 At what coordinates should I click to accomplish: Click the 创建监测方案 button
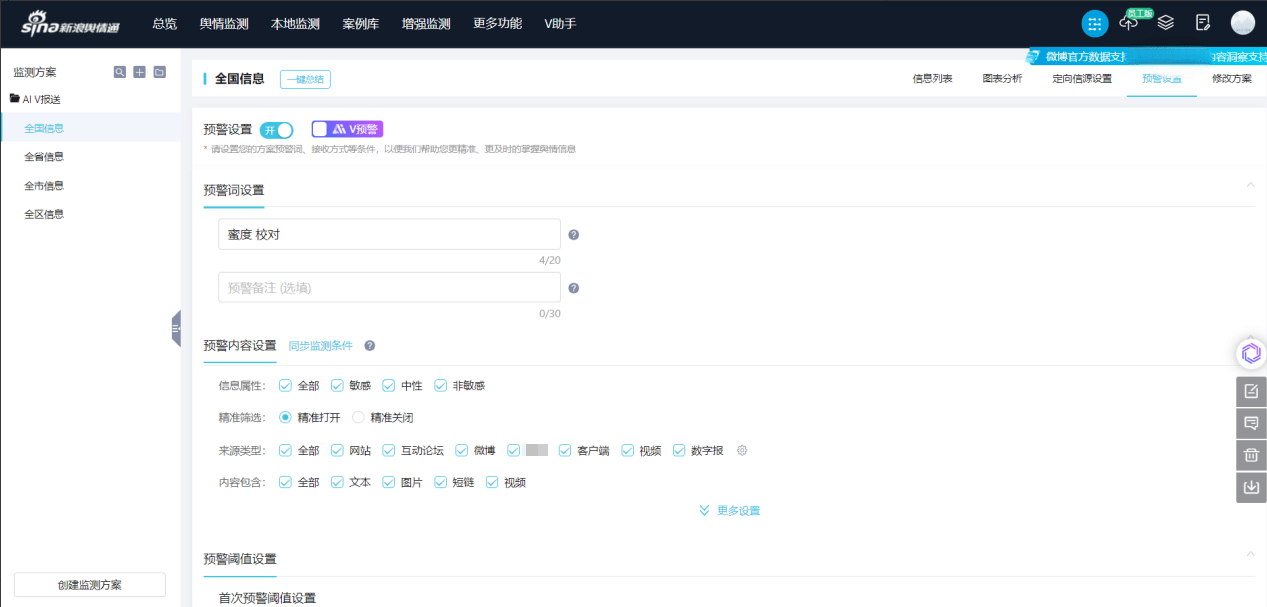pyautogui.click(x=90, y=585)
